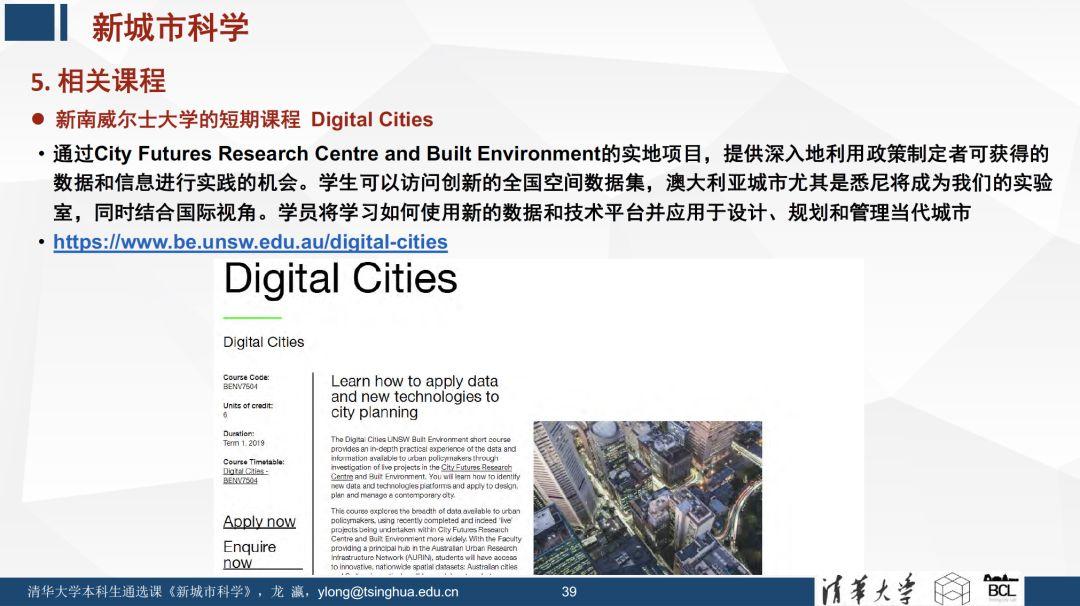Click the Course Code BENV7504 value
Screen dimensions: 1080x606
pyautogui.click(x=240, y=387)
